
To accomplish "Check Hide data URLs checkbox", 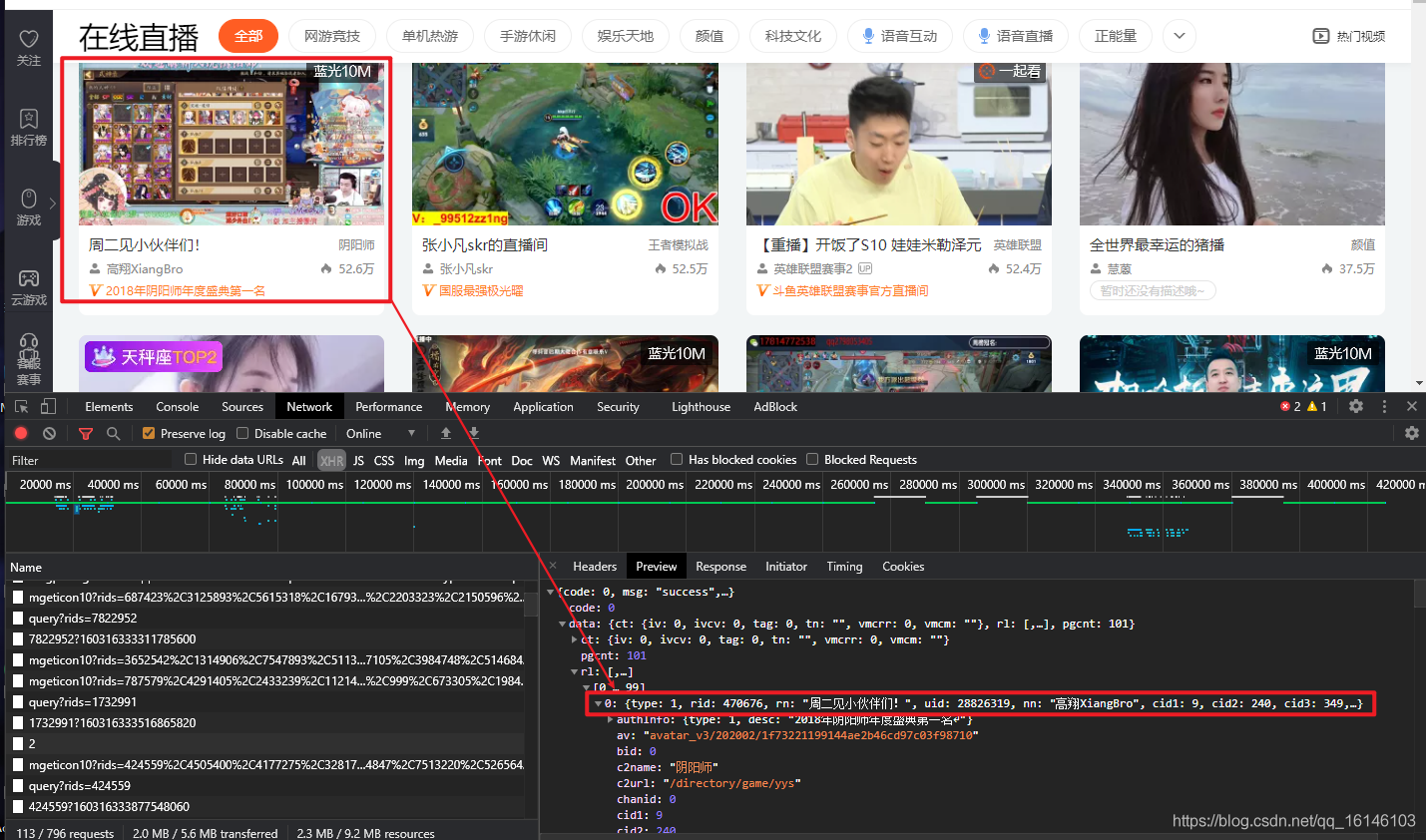I will 191,459.
